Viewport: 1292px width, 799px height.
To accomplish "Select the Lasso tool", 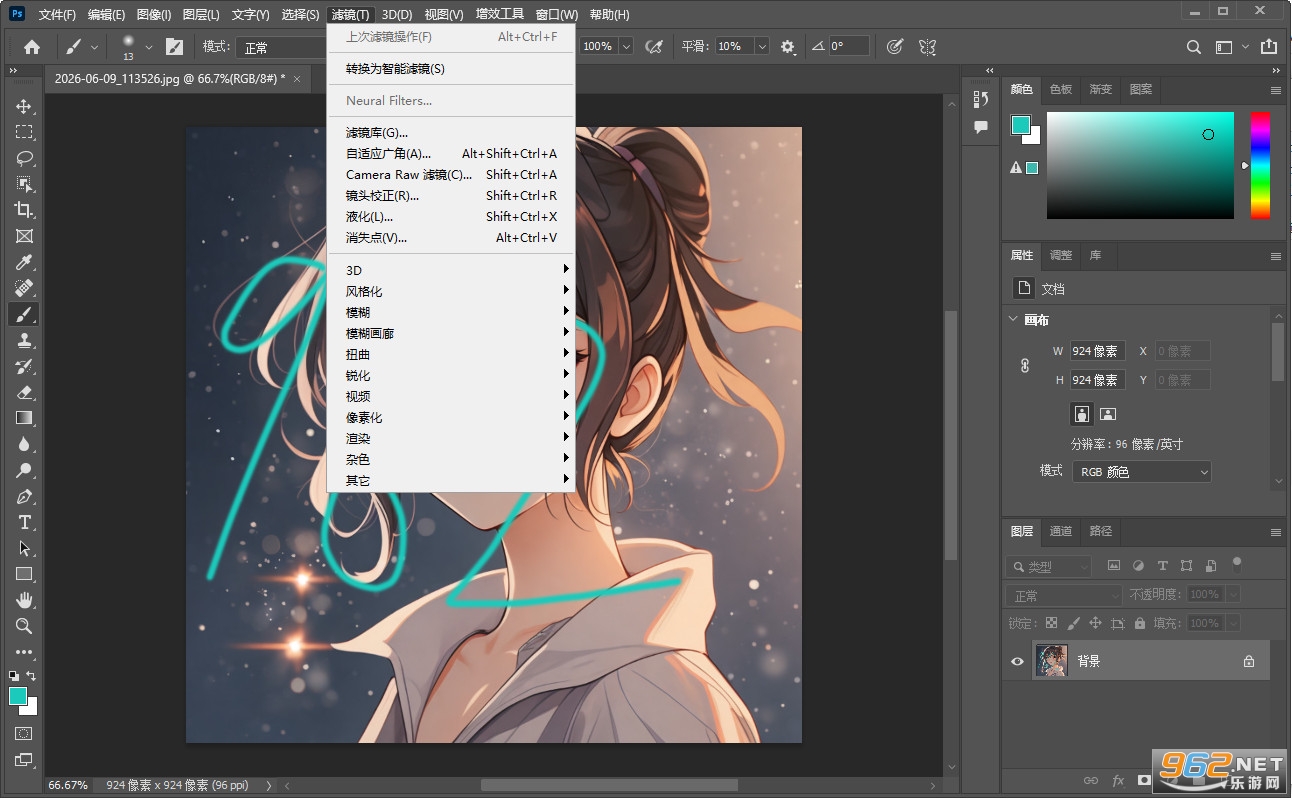I will point(24,158).
